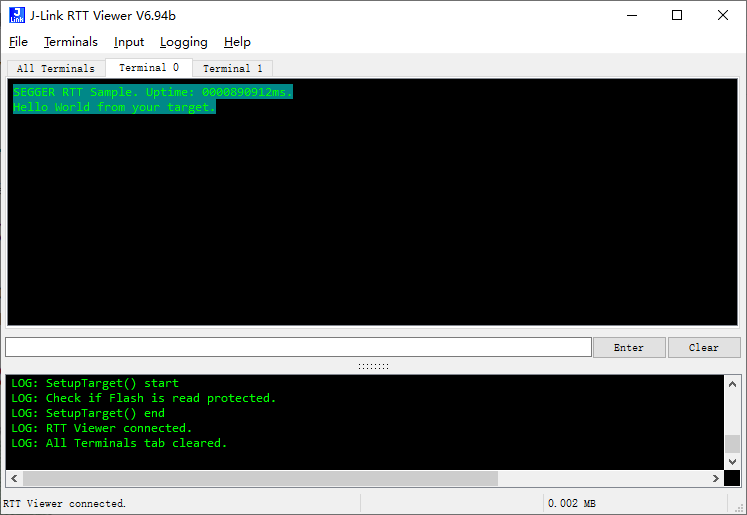The width and height of the screenshot is (747, 515).
Task: Click the 'Hello World from your target.' line
Action: click(114, 107)
